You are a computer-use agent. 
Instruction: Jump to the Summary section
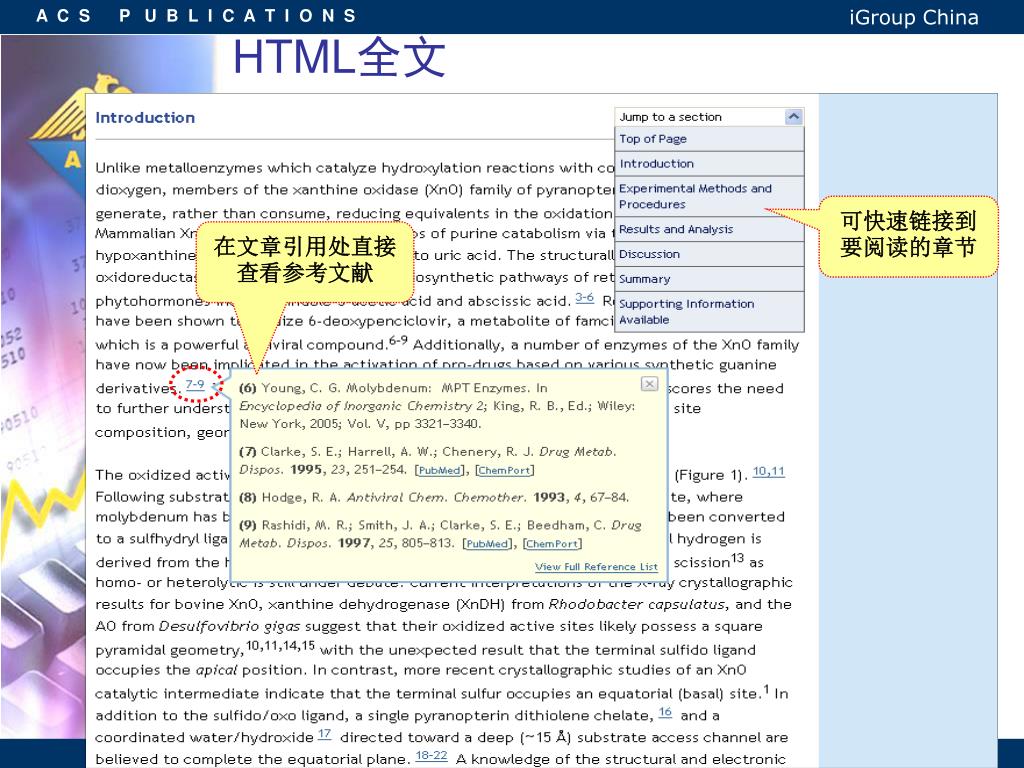(x=709, y=279)
